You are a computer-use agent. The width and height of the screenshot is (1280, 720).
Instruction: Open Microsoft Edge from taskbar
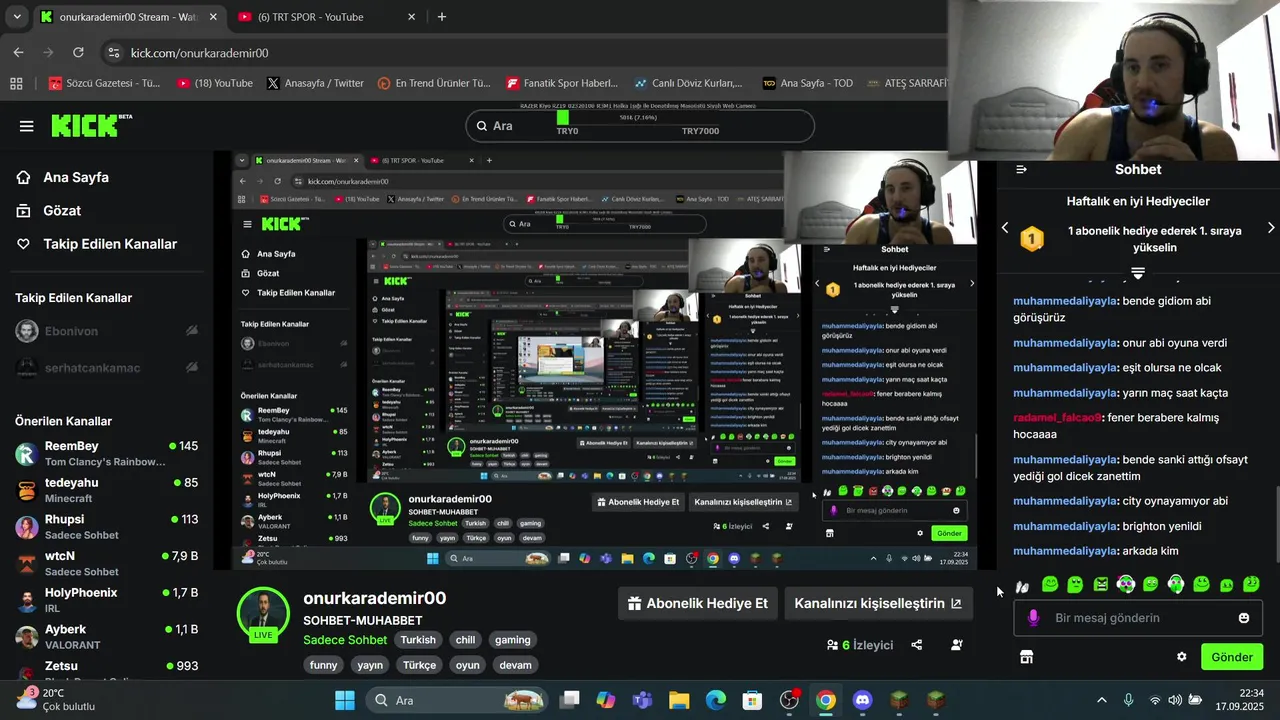tap(716, 700)
